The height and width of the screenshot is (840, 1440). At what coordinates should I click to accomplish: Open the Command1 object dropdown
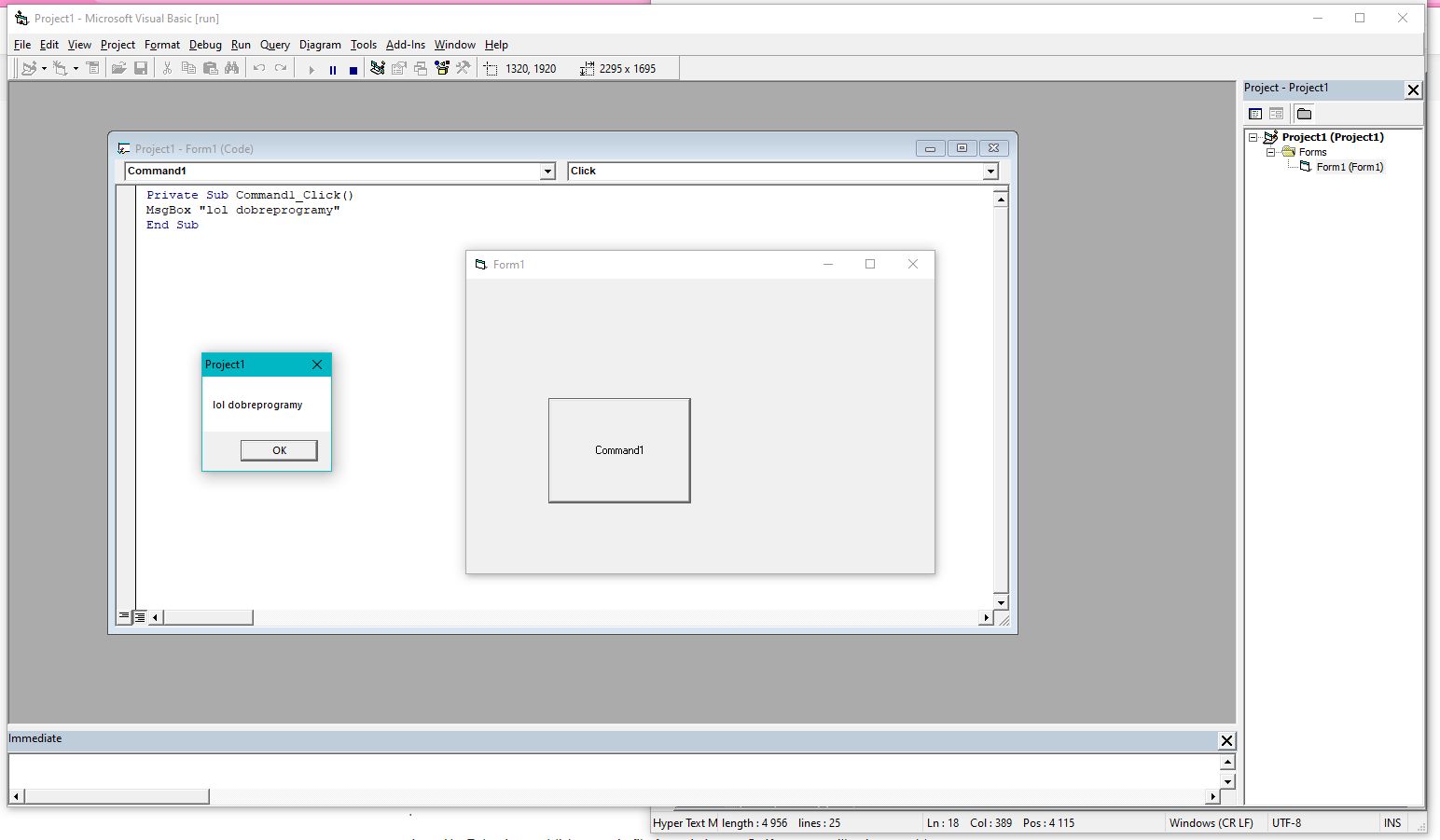pyautogui.click(x=547, y=171)
